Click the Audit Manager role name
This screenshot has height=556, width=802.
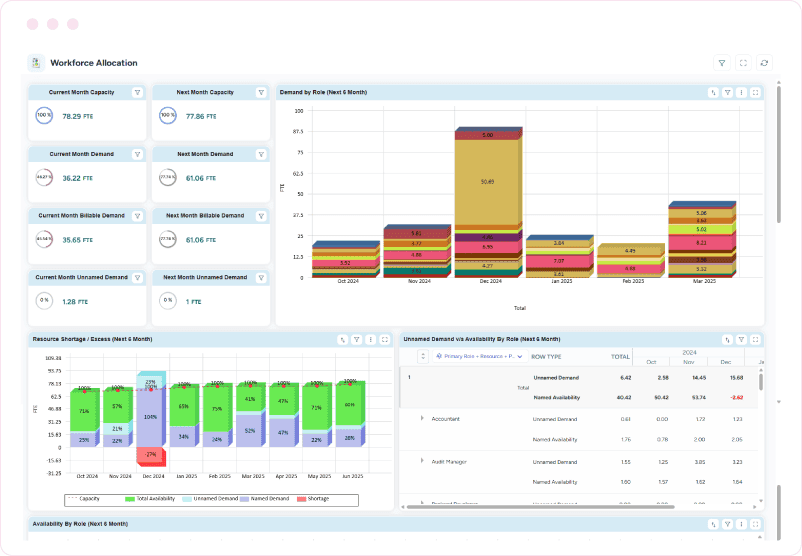point(449,462)
